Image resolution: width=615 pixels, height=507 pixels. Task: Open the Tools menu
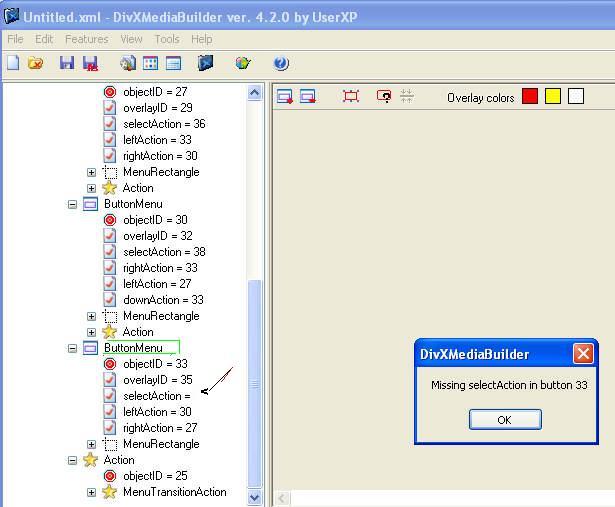tap(167, 39)
